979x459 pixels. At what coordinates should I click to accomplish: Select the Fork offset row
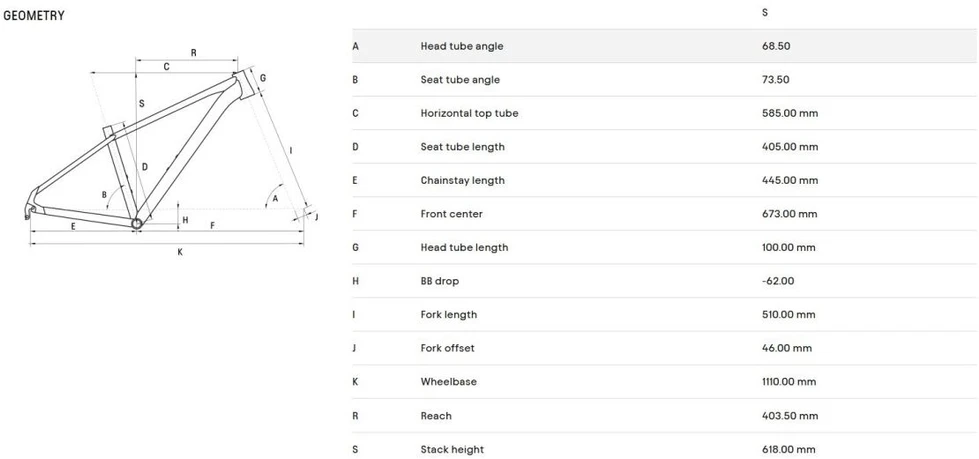(x=665, y=348)
